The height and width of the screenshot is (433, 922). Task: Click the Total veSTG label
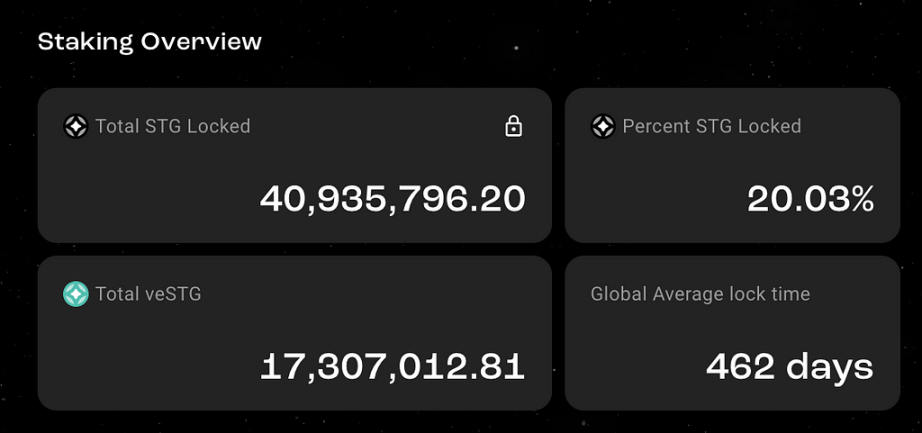click(148, 294)
